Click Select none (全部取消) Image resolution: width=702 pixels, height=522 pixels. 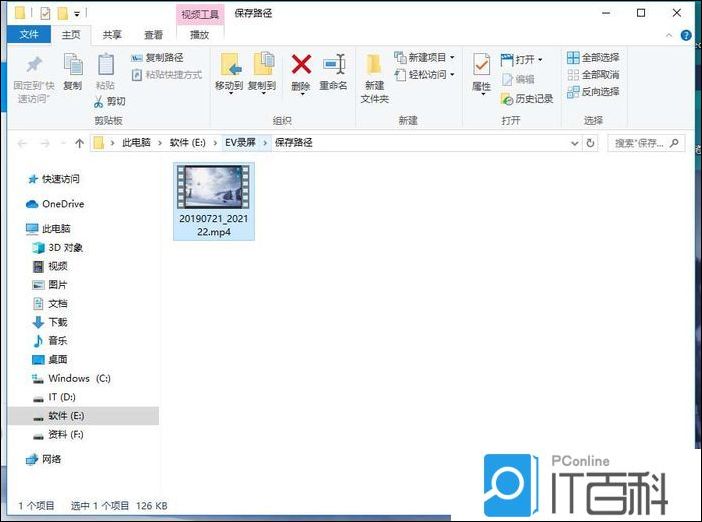[x=593, y=75]
